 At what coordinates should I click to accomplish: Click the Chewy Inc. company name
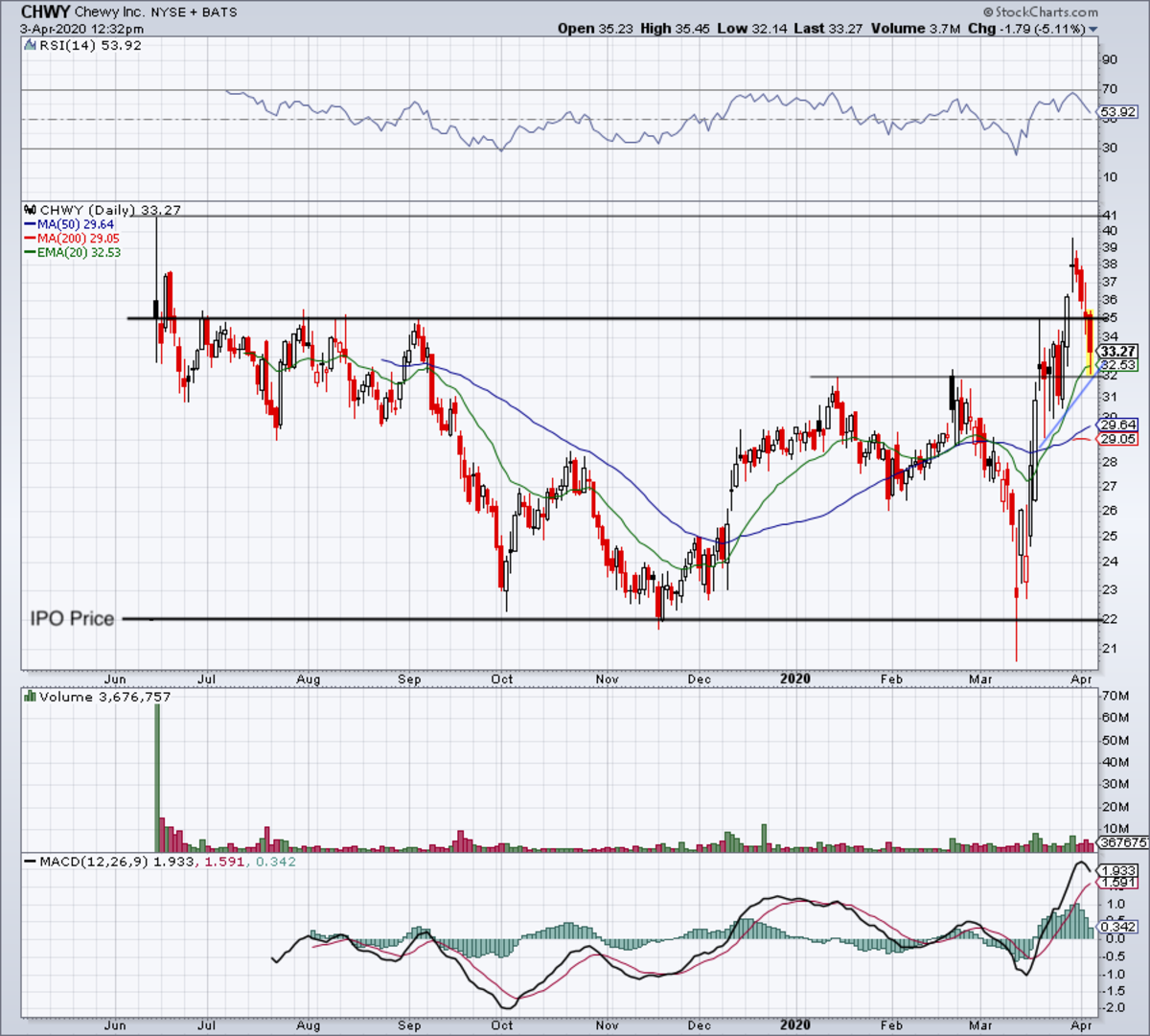click(x=110, y=12)
